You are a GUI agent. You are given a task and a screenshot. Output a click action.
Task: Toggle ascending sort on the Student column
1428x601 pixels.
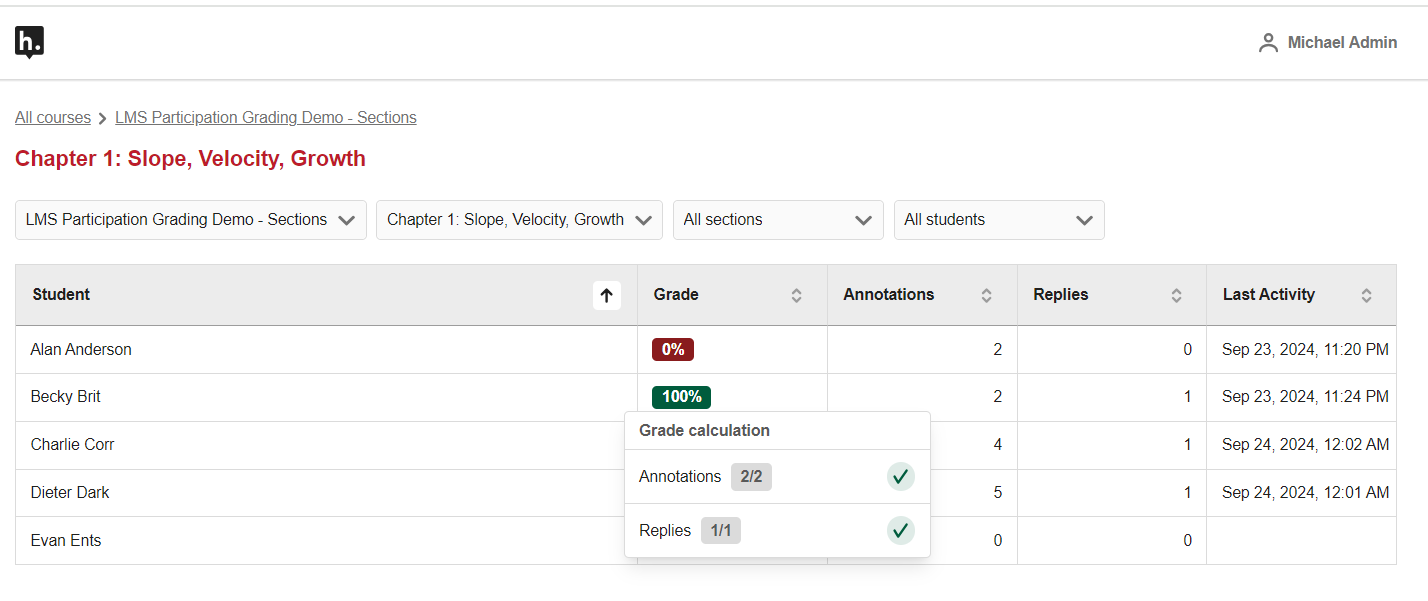606,295
